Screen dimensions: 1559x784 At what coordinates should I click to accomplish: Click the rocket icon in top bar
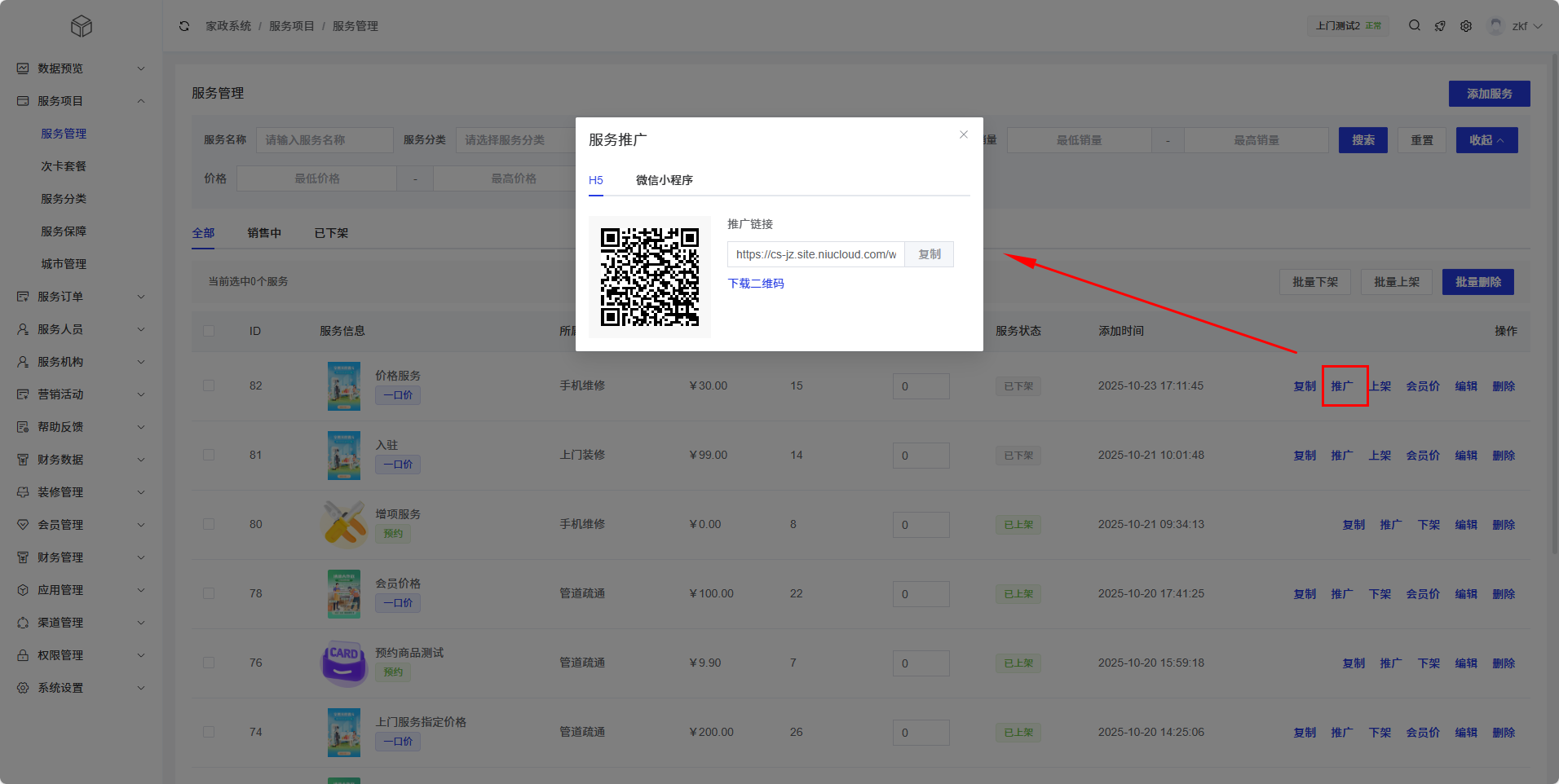coord(1440,26)
